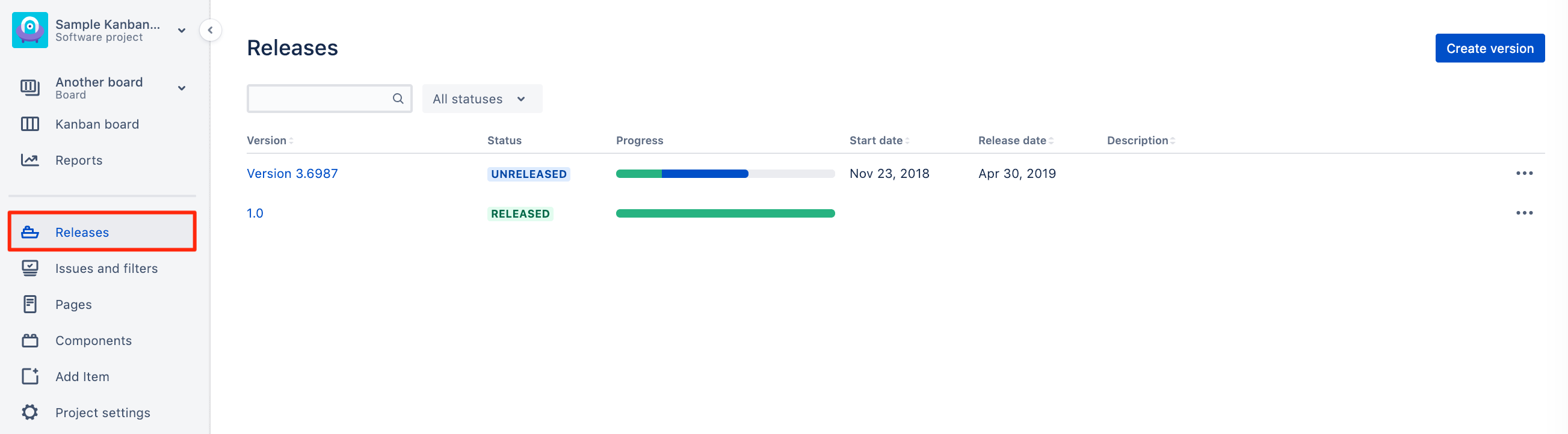Click the progress bar of Version 3.6987
Screen dimensions: 1568x434
(725, 174)
